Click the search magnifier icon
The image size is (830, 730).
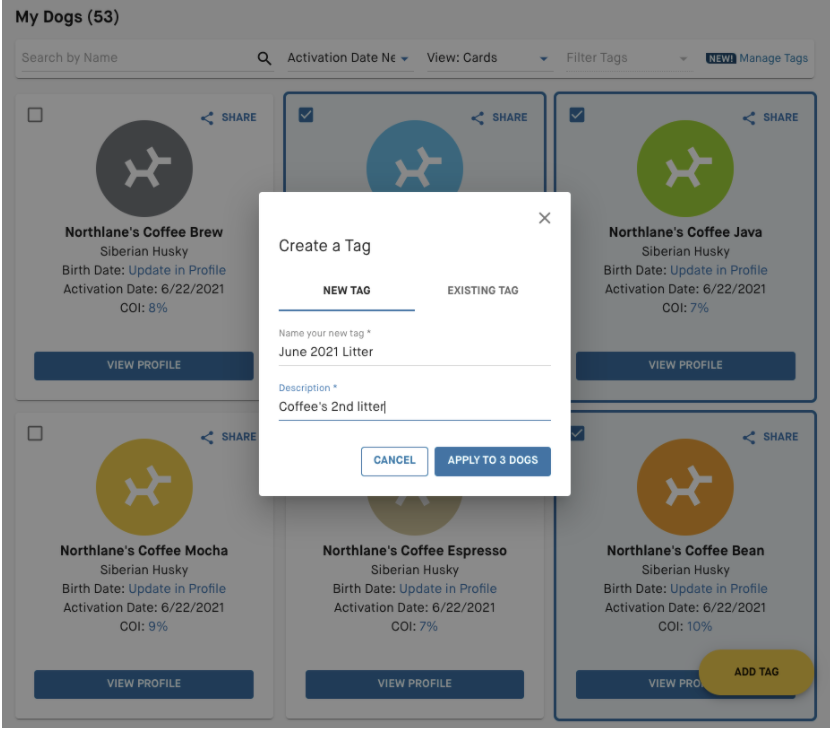pyautogui.click(x=264, y=59)
